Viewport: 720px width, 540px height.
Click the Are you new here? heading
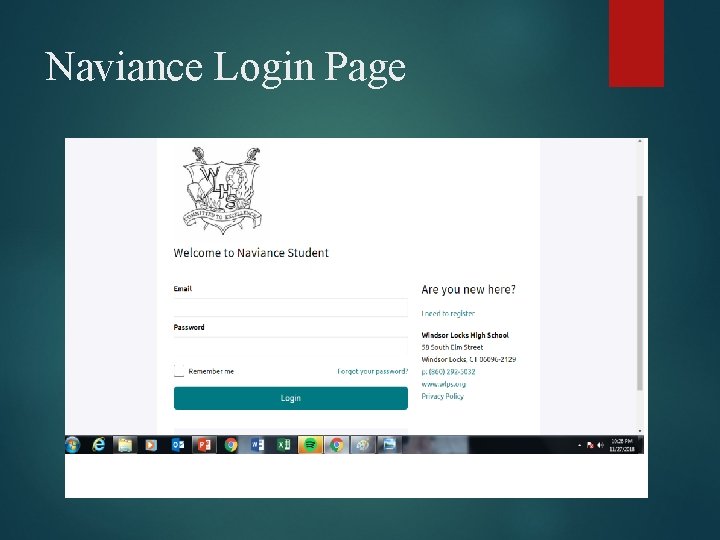[468, 290]
